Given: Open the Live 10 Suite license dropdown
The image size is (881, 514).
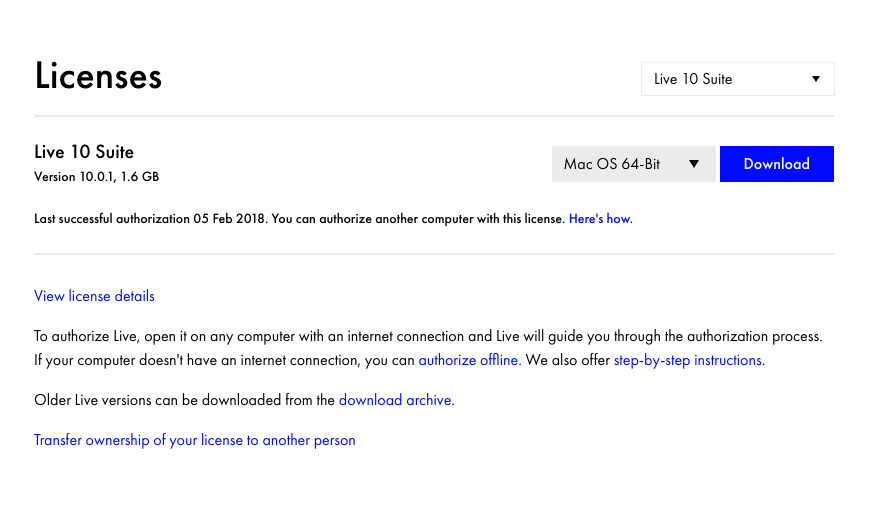Looking at the screenshot, I should tap(737, 79).
